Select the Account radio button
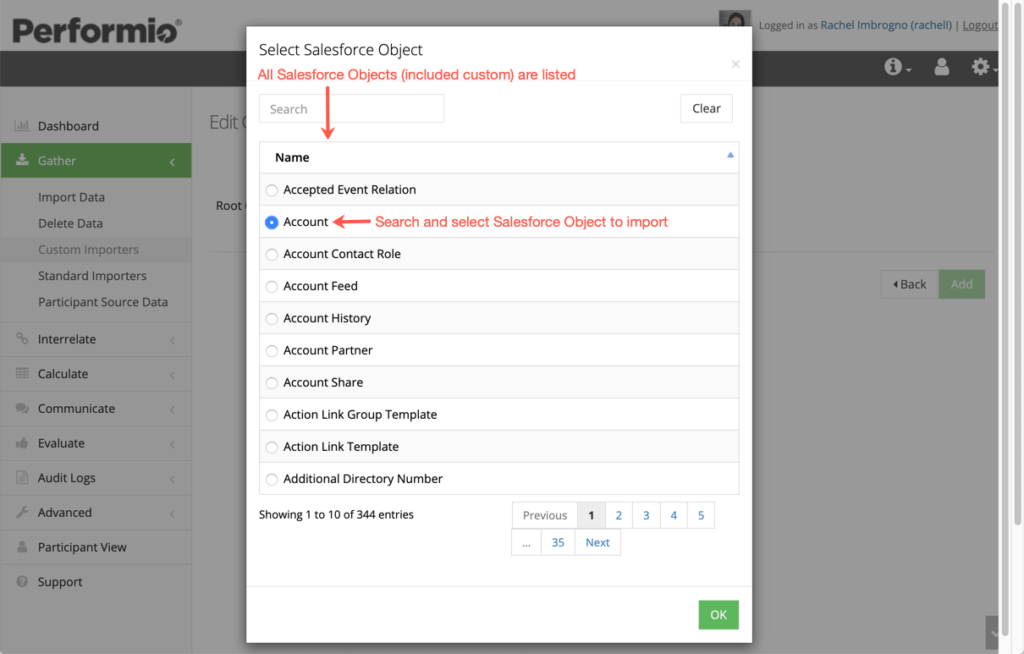 272,222
